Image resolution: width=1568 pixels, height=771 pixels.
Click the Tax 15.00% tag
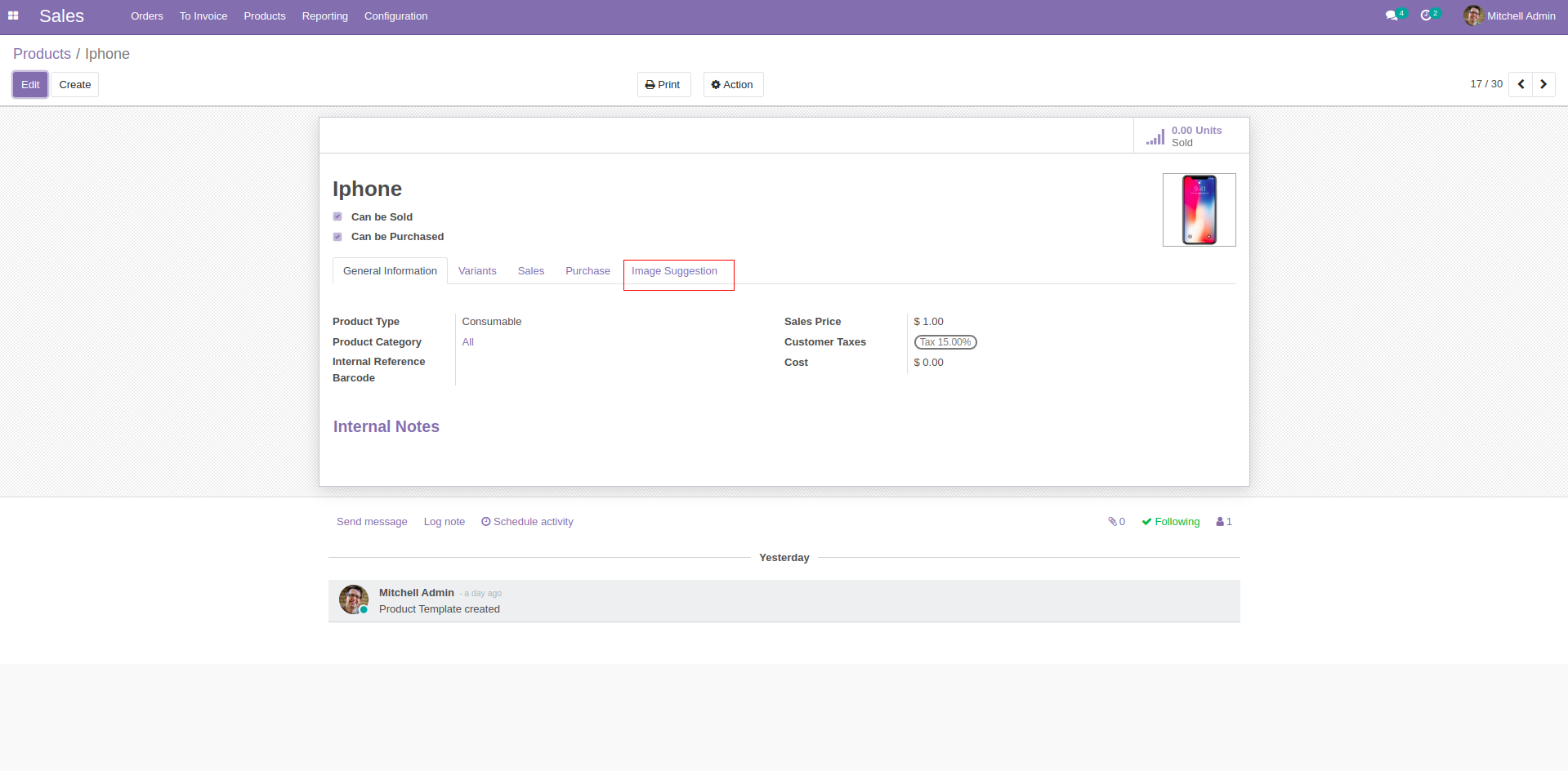coord(945,342)
